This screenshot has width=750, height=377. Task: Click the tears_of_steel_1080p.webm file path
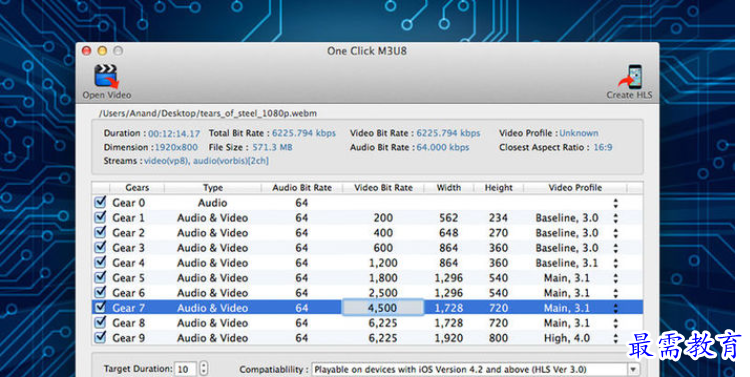[x=208, y=113]
